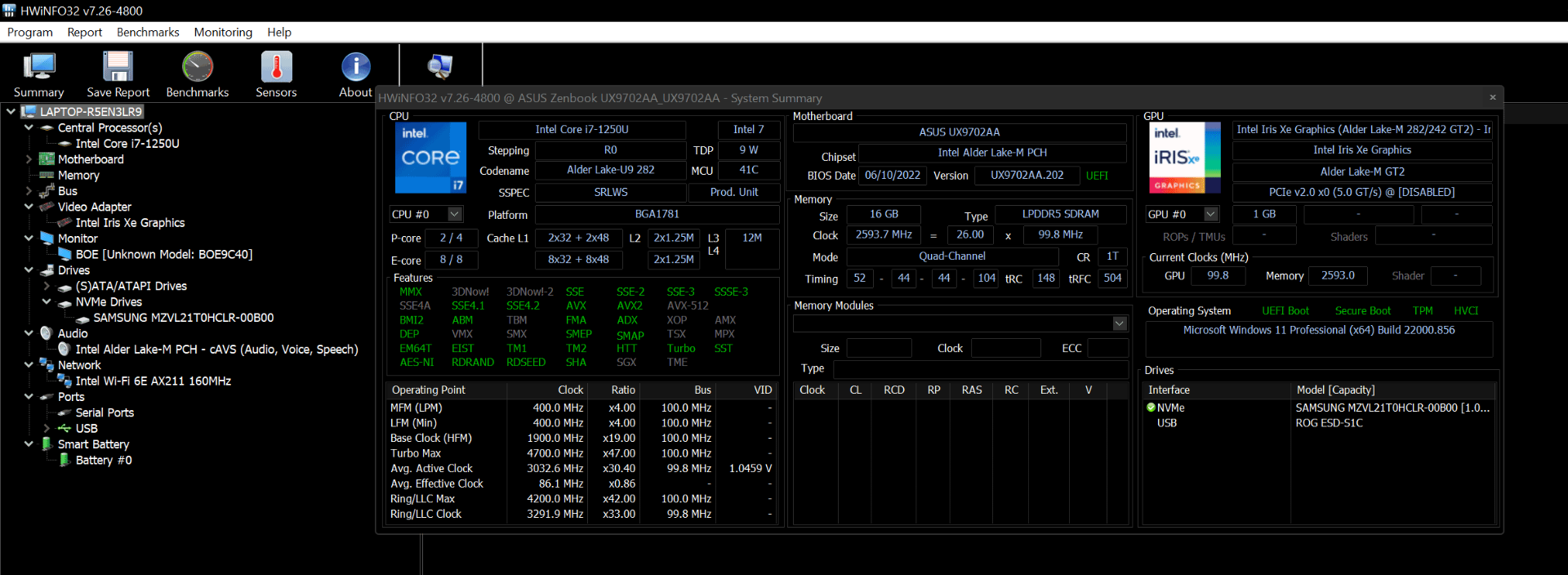Open the About info icon
The width and height of the screenshot is (1568, 575).
[x=355, y=68]
